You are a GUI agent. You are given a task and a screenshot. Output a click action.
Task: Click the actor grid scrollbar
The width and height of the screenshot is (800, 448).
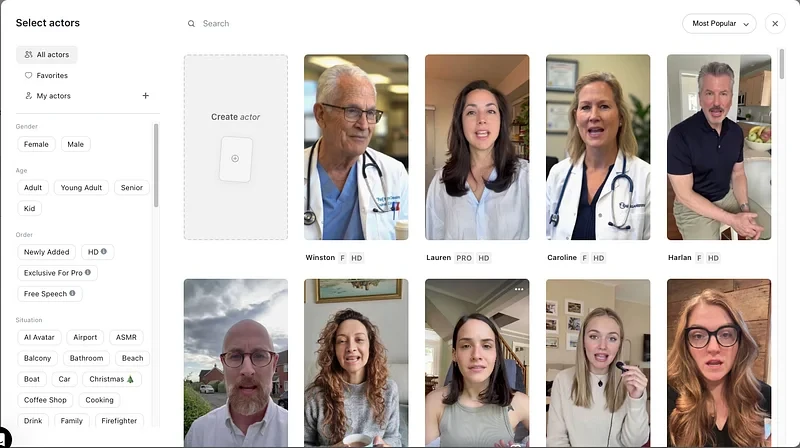tap(782, 64)
